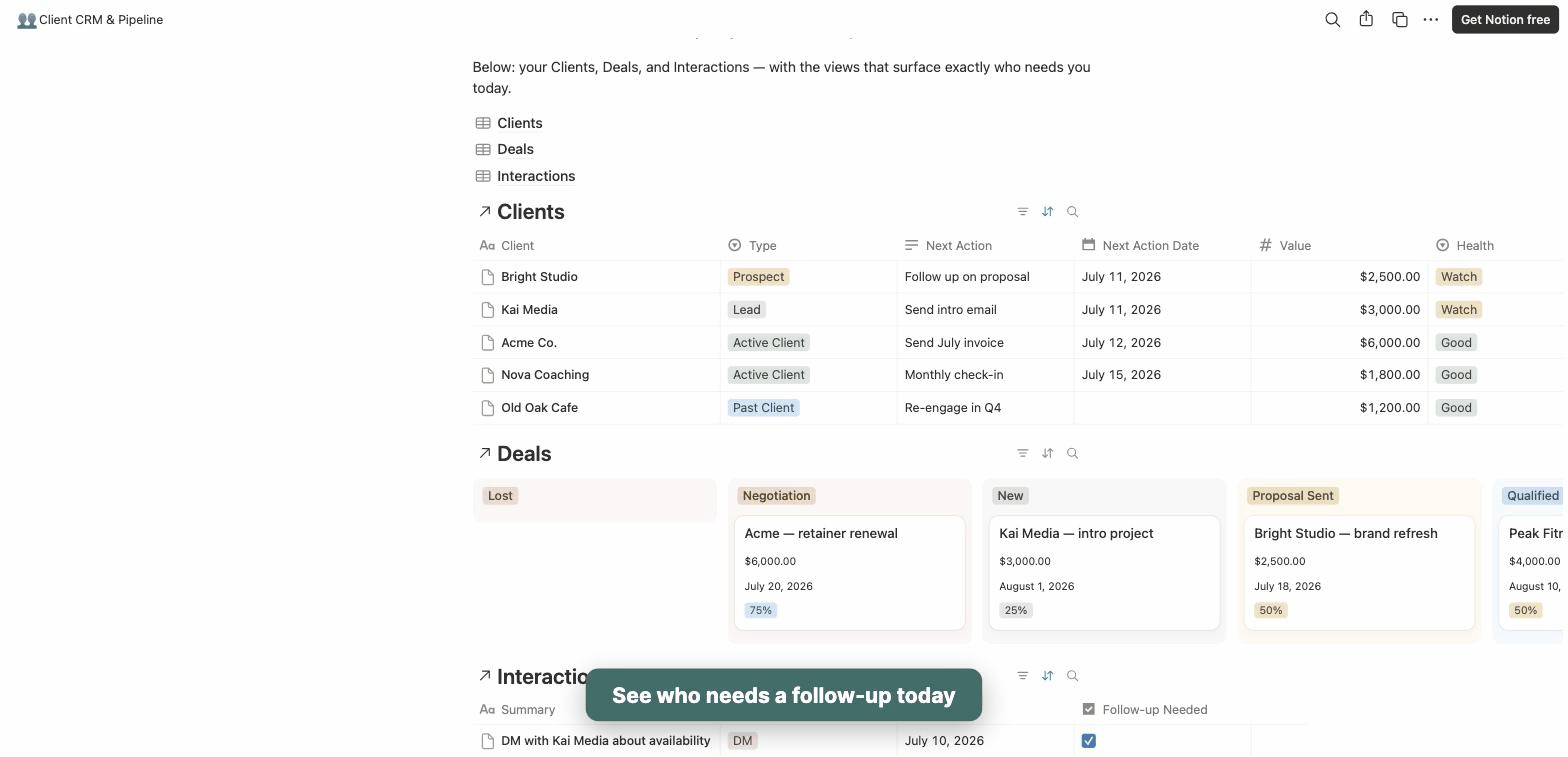Open the Next Action Date column header
Screen dimensions: 1568x757
pos(1162,245)
